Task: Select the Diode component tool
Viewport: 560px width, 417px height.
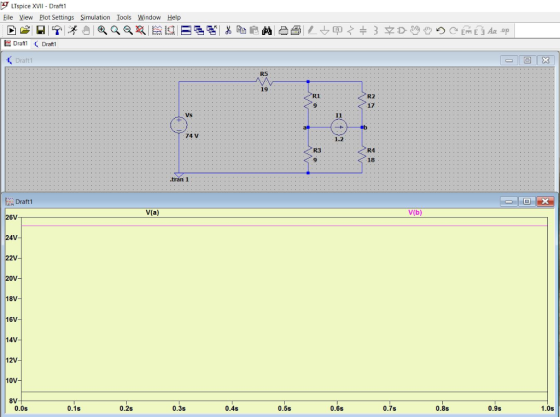Action: [389, 31]
